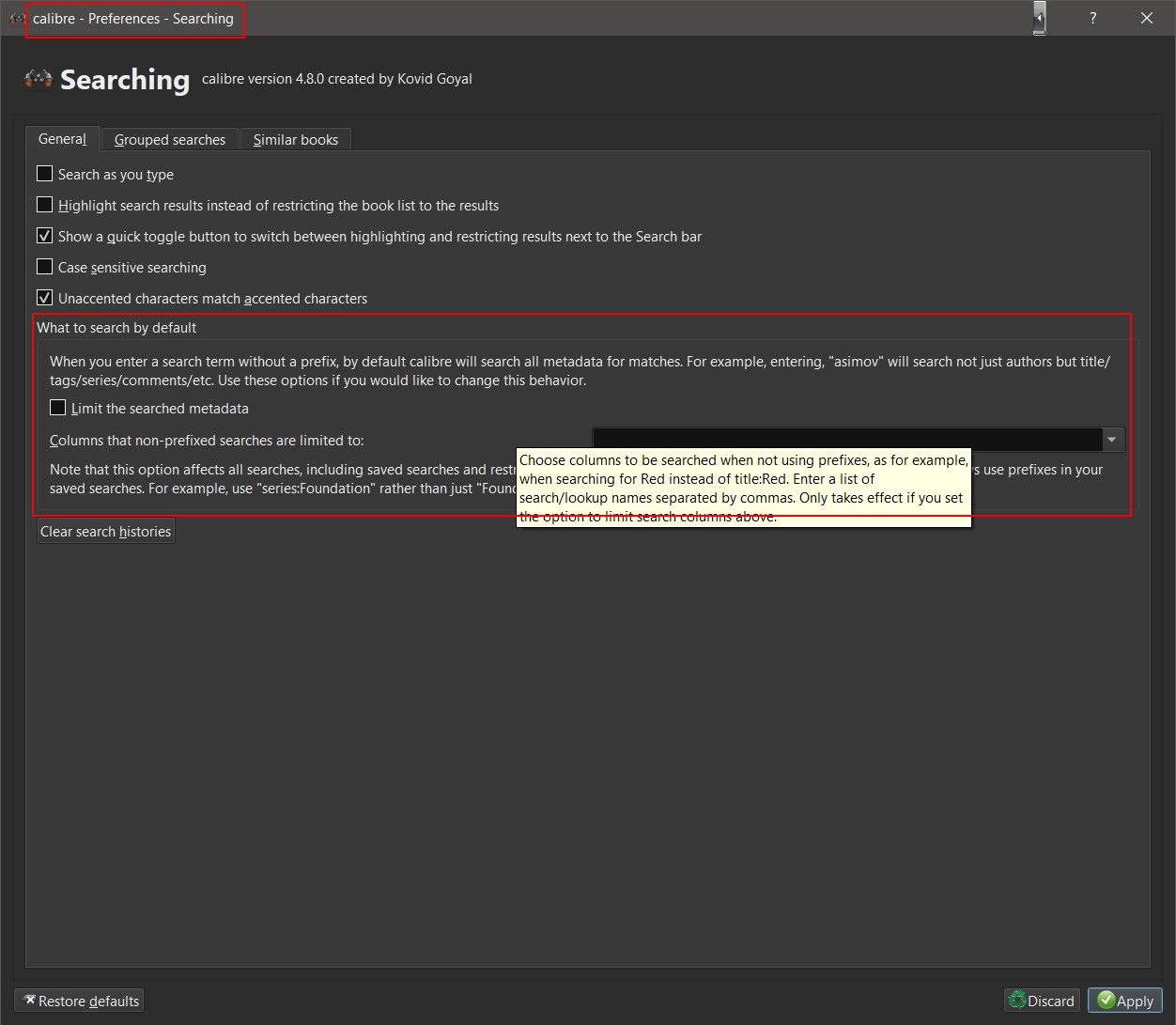Click Clear search histories button
The width and height of the screenshot is (1176, 1025).
pos(106,532)
